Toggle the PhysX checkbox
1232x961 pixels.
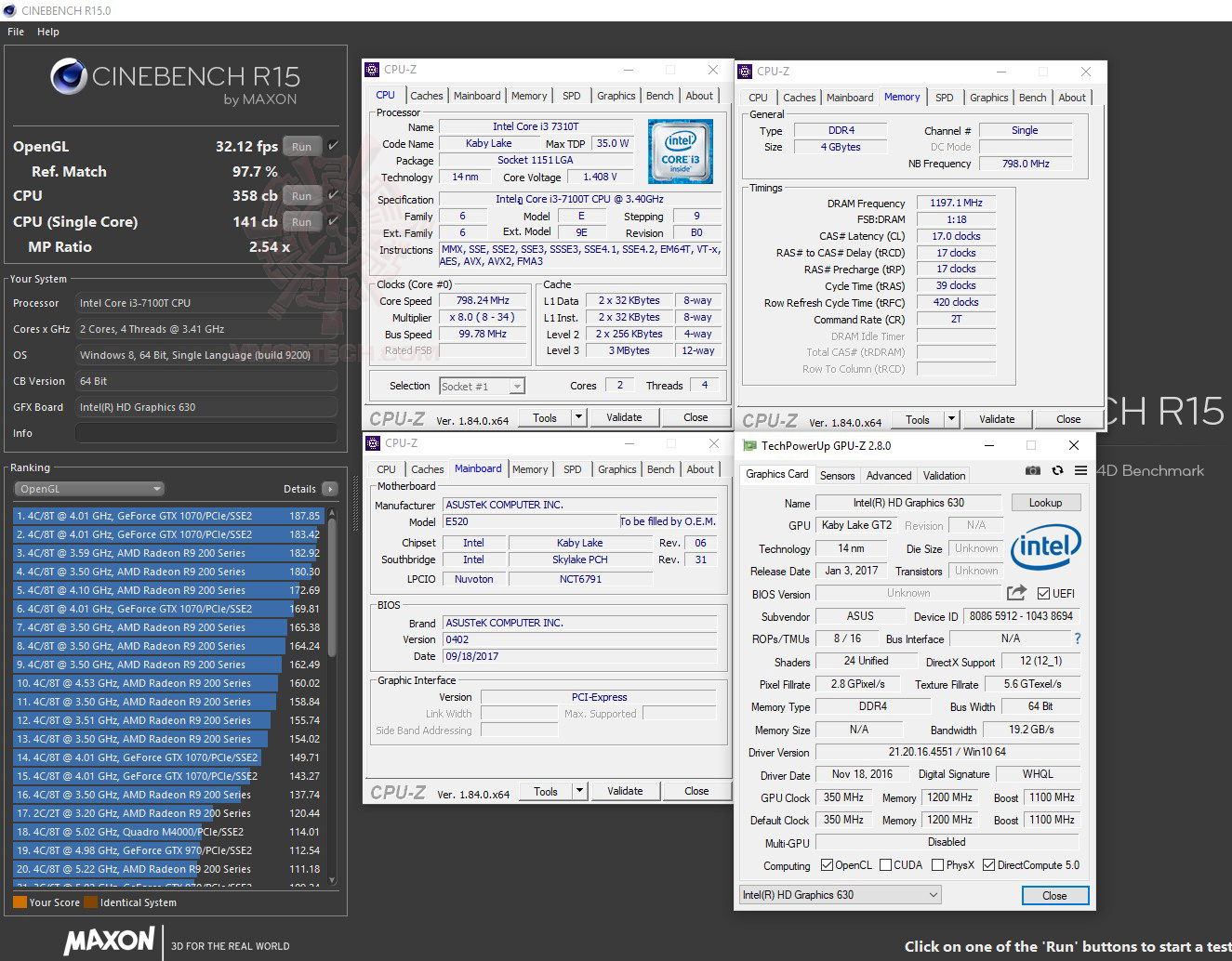(x=936, y=865)
